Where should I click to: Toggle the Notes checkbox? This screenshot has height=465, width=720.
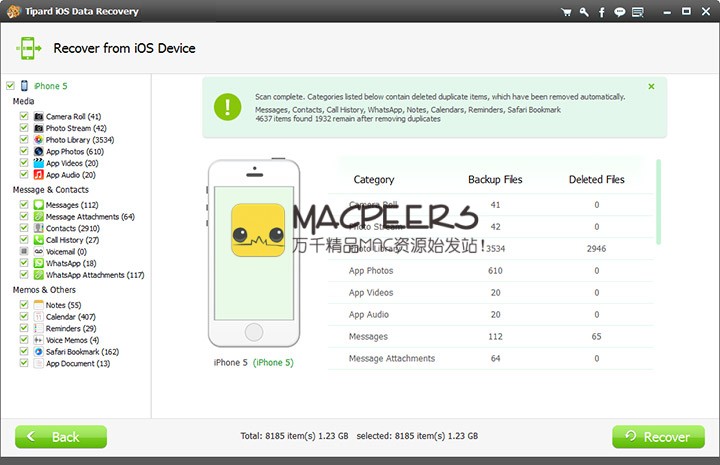click(x=24, y=304)
